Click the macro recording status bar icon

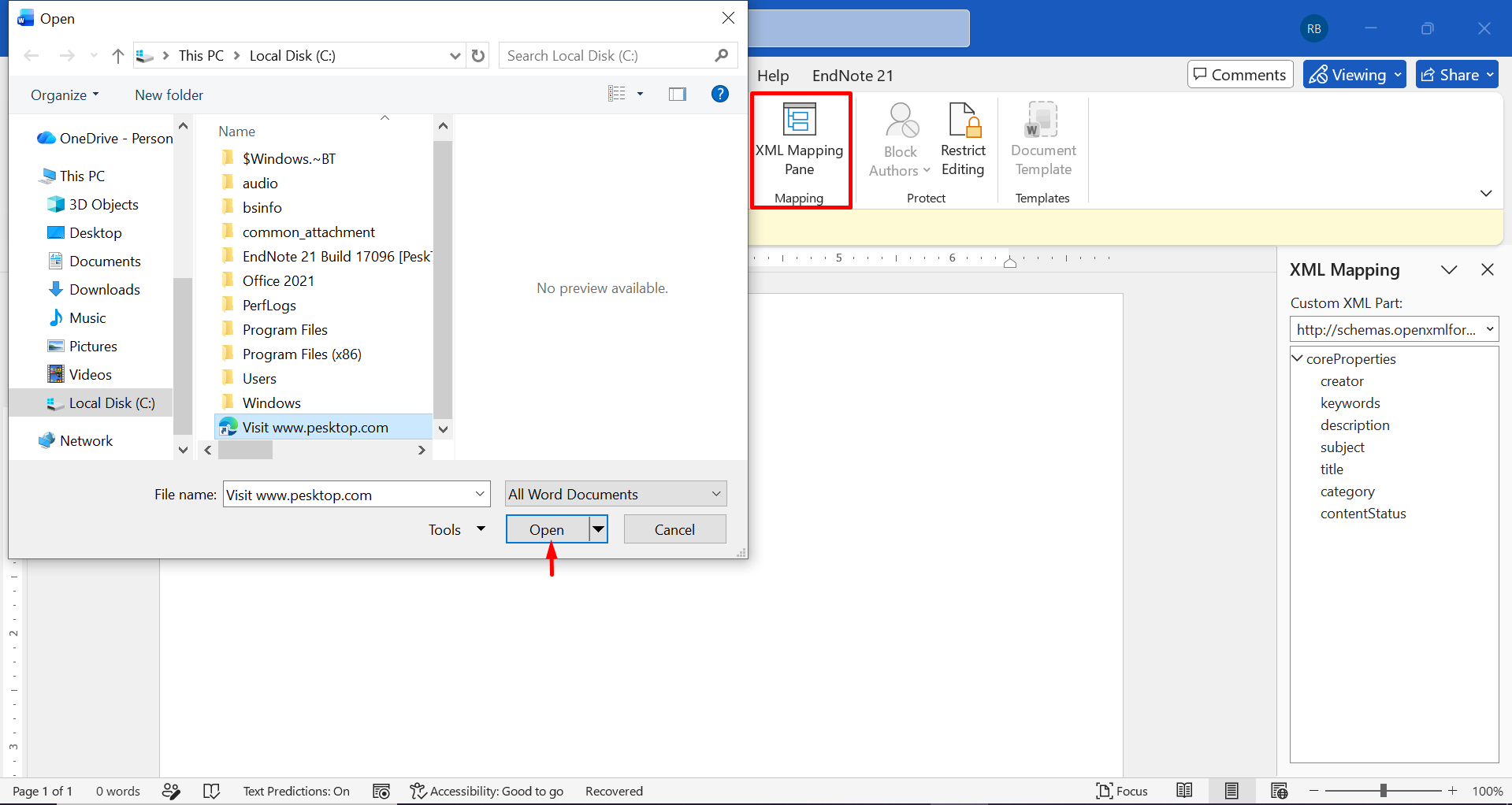tap(381, 791)
